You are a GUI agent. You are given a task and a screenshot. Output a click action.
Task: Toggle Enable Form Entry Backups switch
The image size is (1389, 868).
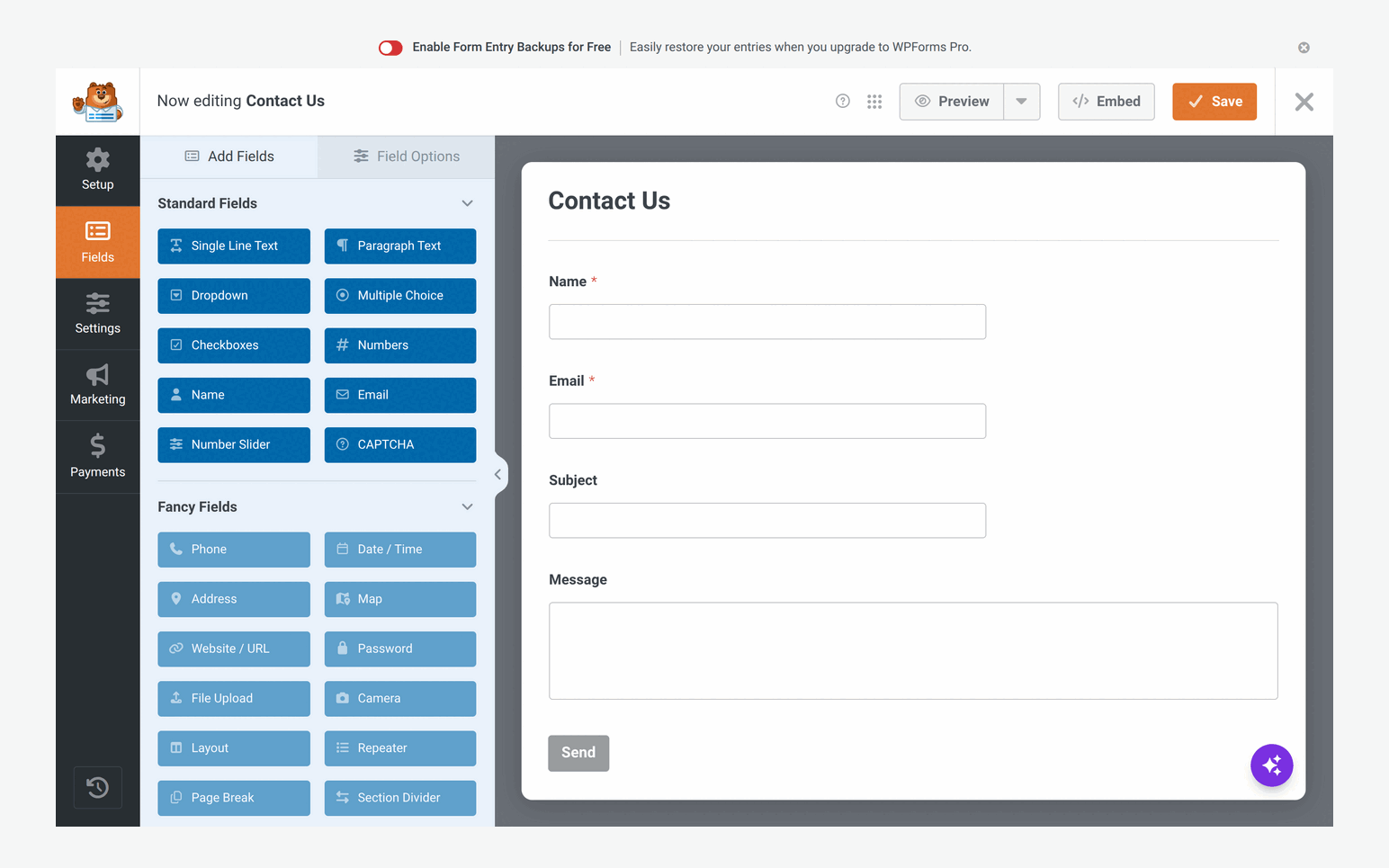pyautogui.click(x=390, y=48)
